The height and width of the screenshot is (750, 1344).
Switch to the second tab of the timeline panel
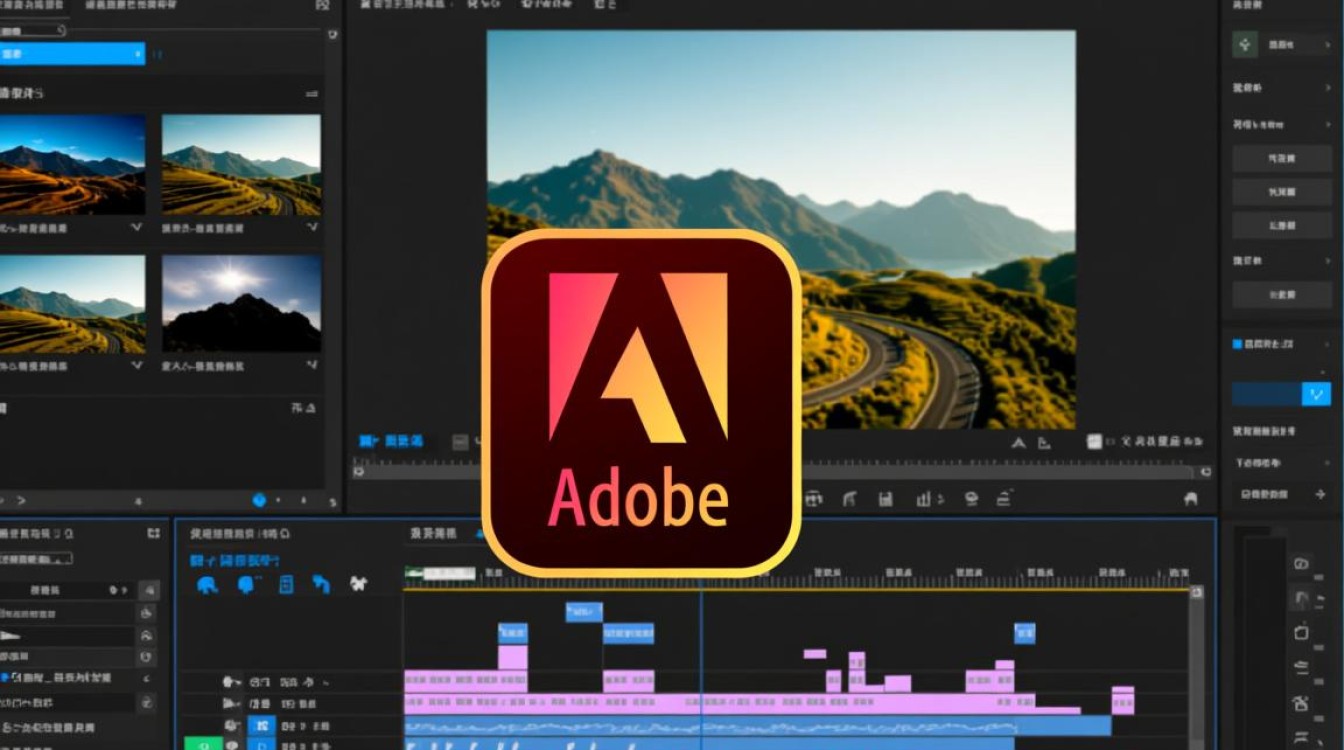tap(433, 534)
